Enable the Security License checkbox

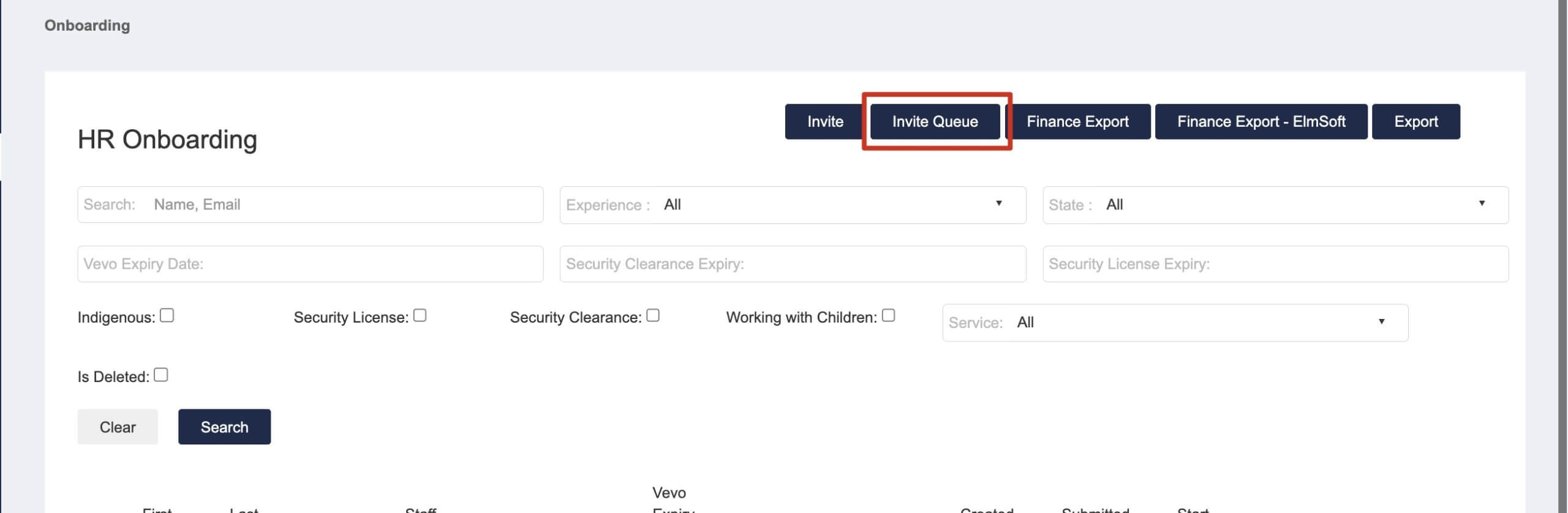pyautogui.click(x=420, y=315)
